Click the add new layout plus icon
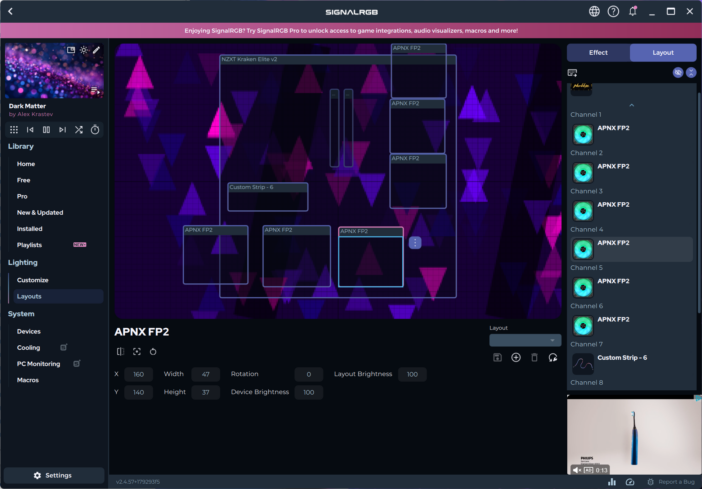Screen dimensions: 702x489 click(516, 357)
